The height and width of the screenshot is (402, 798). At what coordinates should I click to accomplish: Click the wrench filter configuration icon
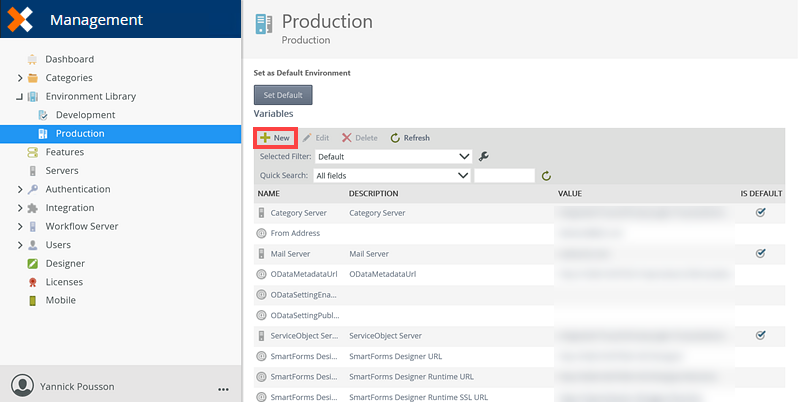pyautogui.click(x=484, y=156)
